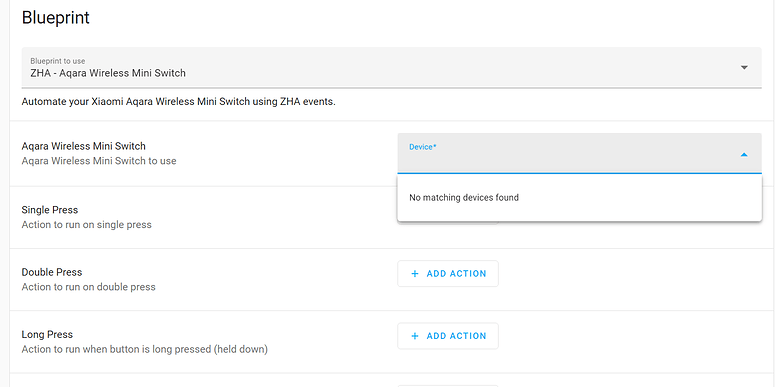Click the Blueprint to use dropdown arrow

coord(744,68)
